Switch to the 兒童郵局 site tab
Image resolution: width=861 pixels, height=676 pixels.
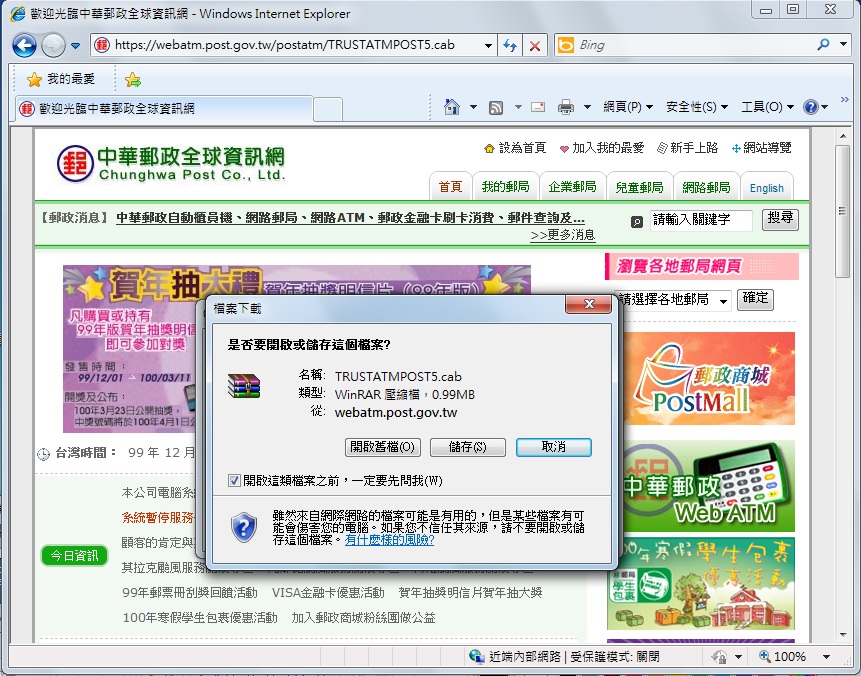[639, 187]
